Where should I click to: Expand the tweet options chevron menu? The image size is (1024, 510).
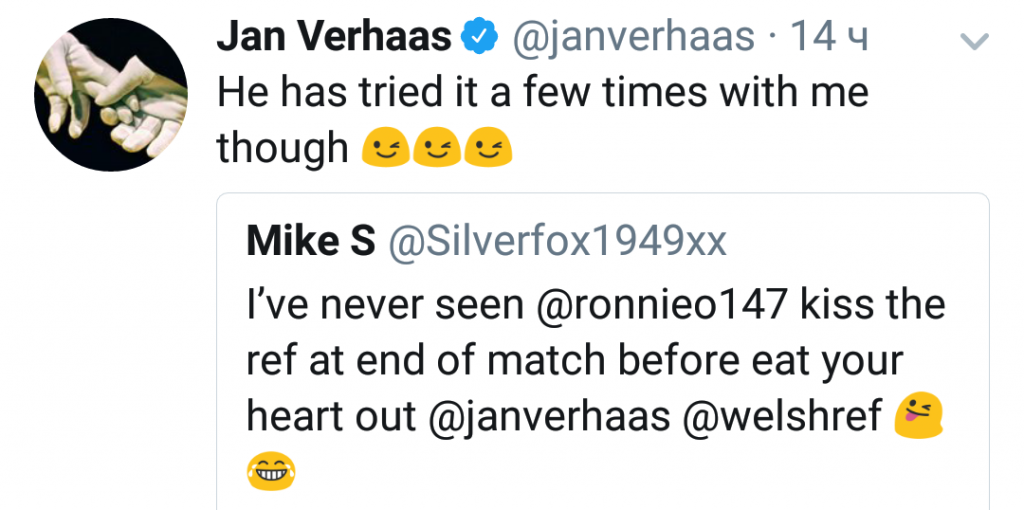pyautogui.click(x=973, y=41)
